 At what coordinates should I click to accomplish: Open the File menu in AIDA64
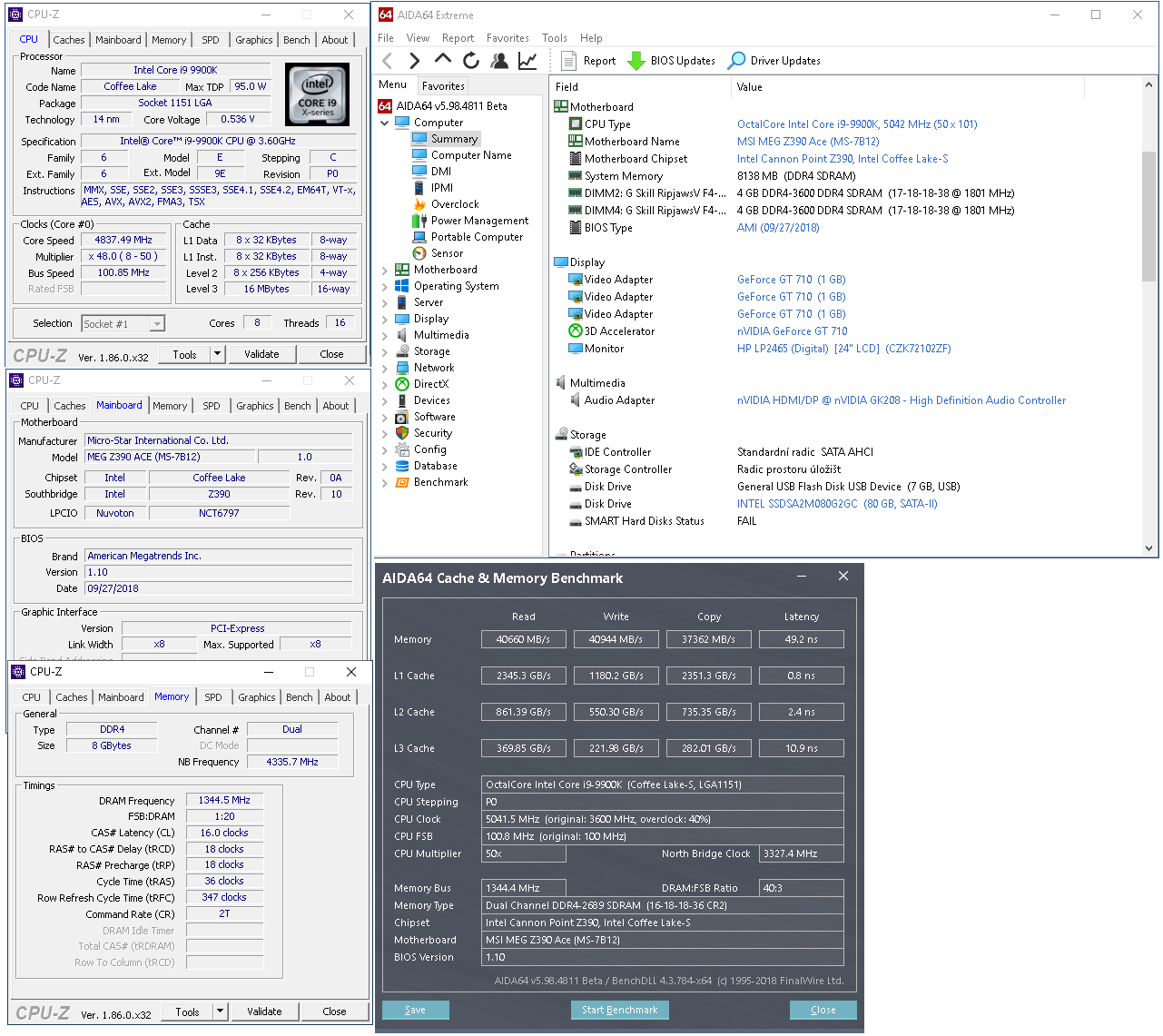(386, 38)
